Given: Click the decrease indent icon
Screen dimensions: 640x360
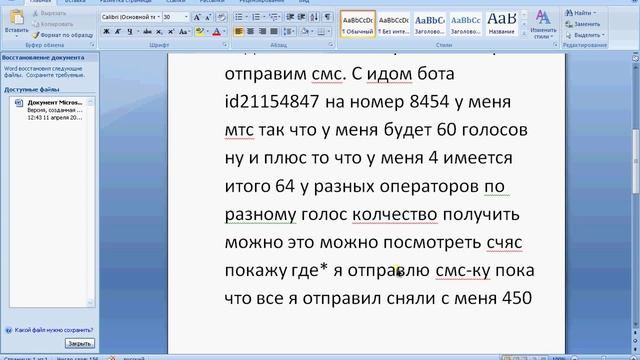Looking at the screenshot, I should click(x=290, y=17).
